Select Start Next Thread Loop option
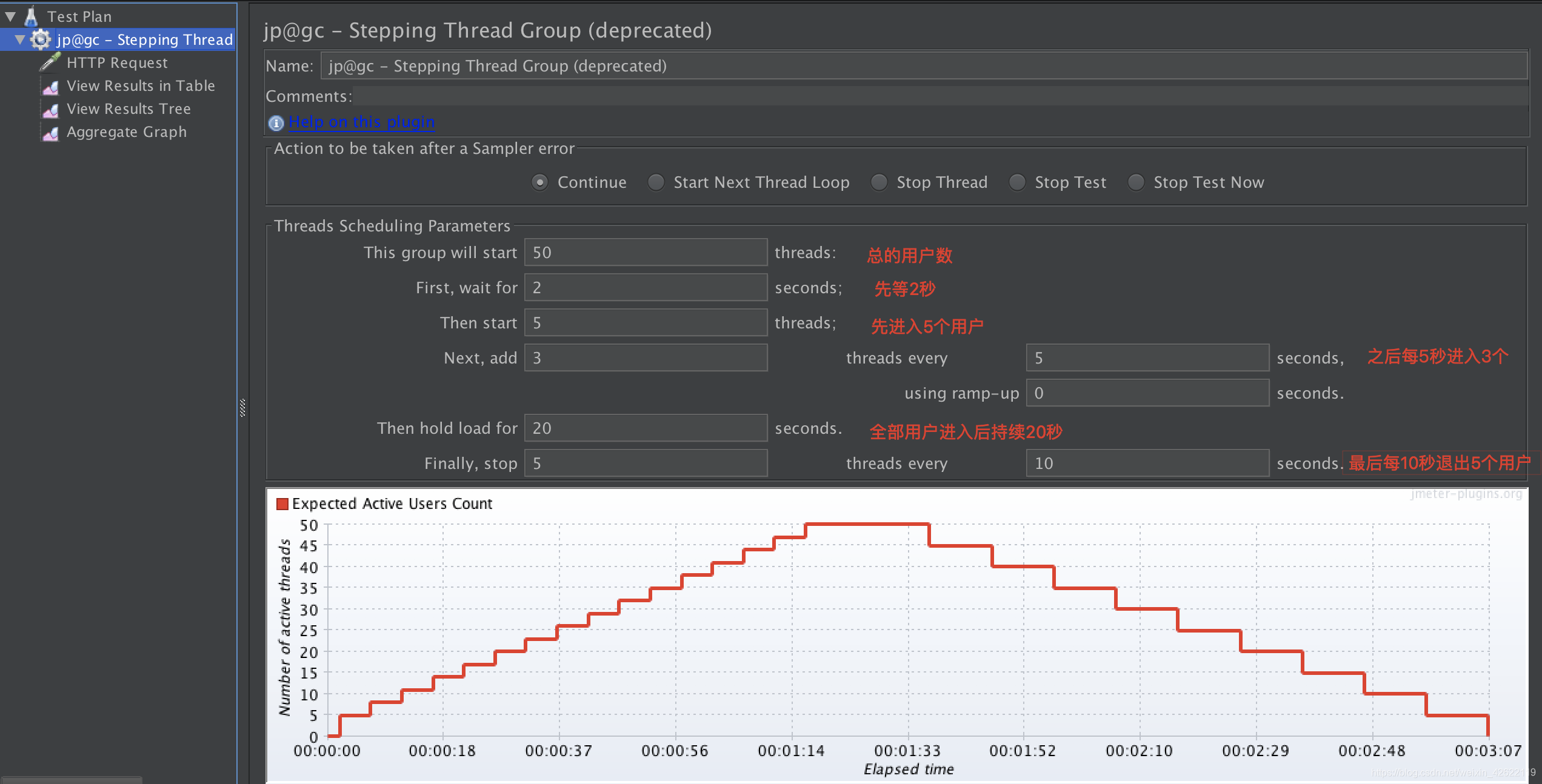This screenshot has height=784, width=1542. pos(656,182)
